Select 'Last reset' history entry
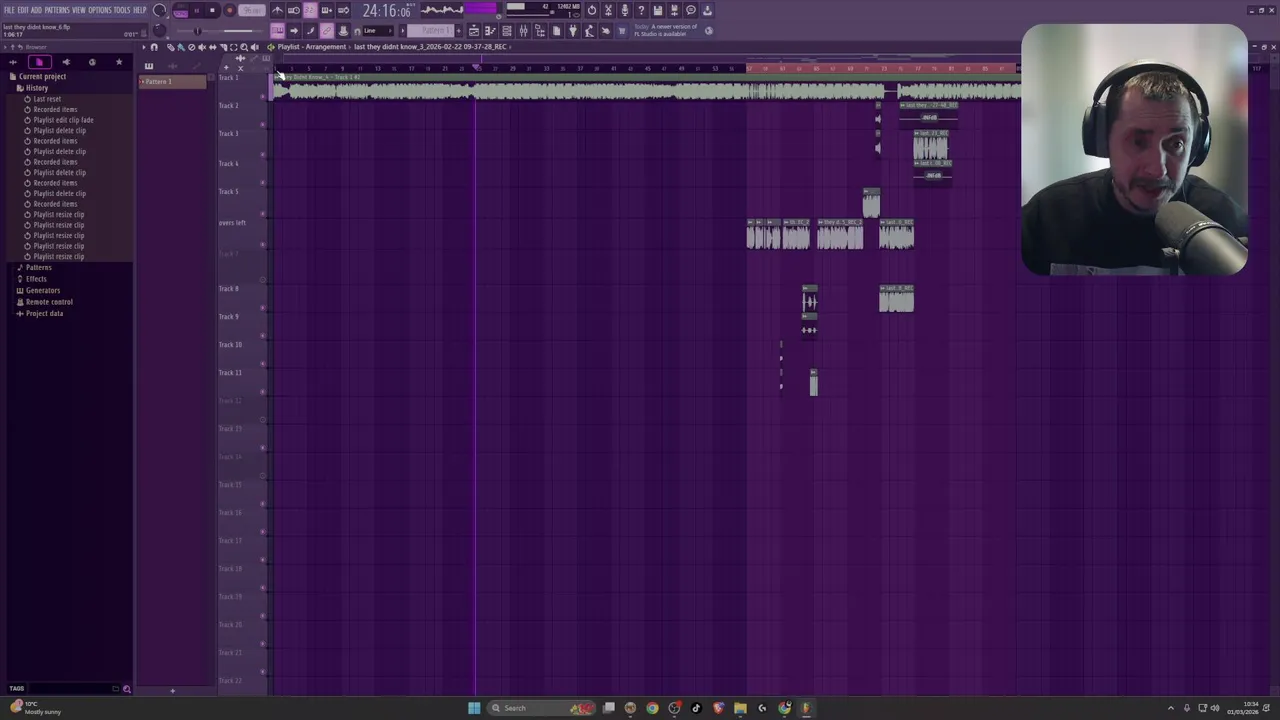Viewport: 1280px width, 720px height. pyautogui.click(x=47, y=99)
